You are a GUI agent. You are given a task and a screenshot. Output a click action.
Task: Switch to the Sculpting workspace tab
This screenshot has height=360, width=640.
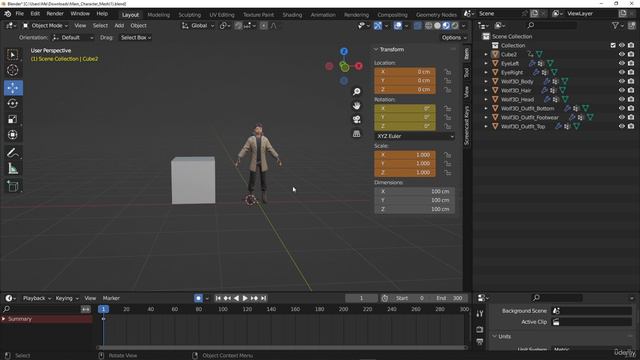click(x=189, y=15)
